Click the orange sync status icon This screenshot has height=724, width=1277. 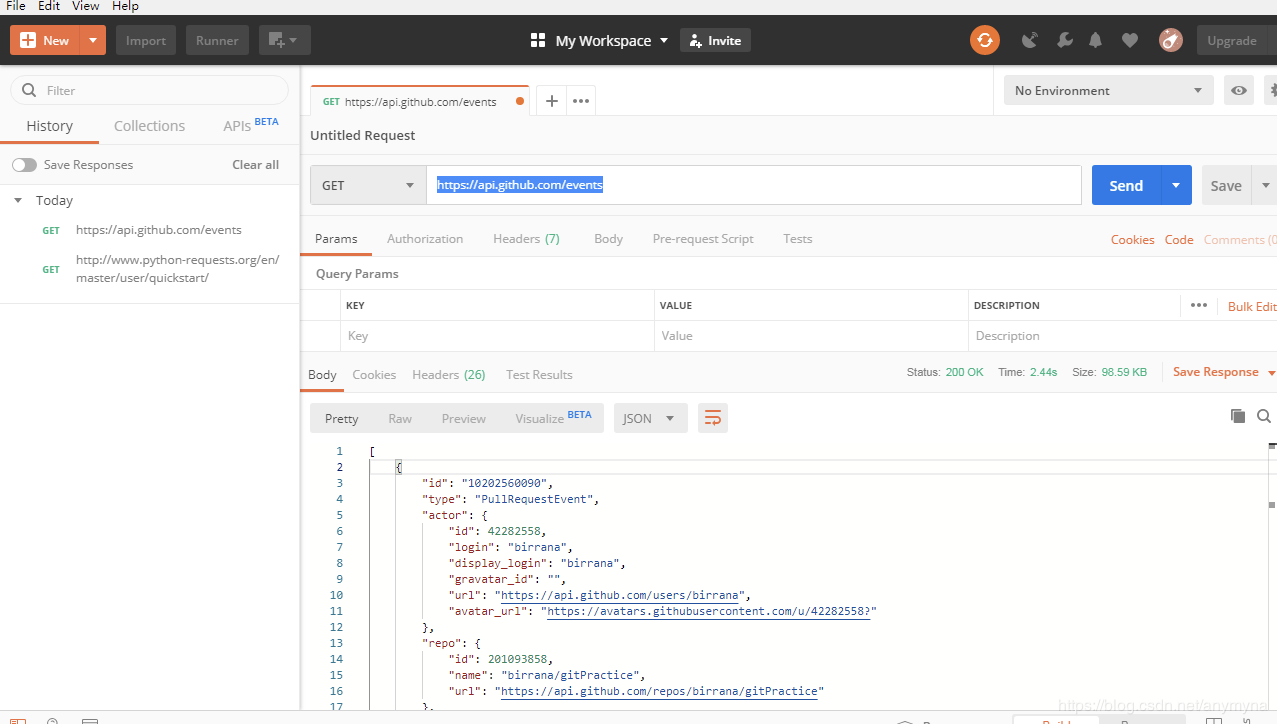pos(985,40)
